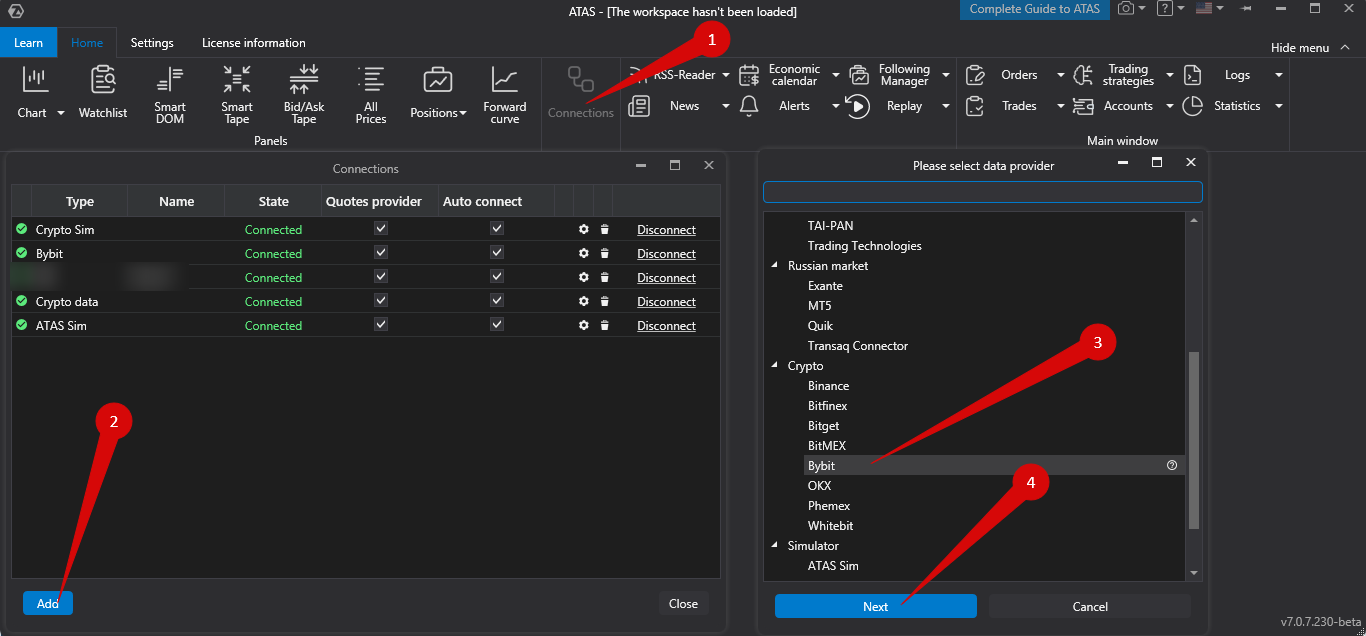The height and width of the screenshot is (636, 1366).
Task: Launch the Smart DOM panel
Action: click(x=170, y=94)
